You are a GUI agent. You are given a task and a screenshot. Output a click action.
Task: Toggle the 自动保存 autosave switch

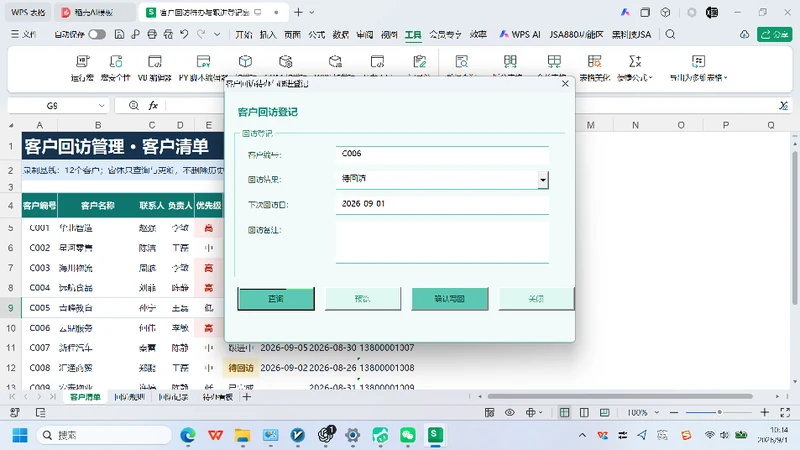tap(96, 34)
